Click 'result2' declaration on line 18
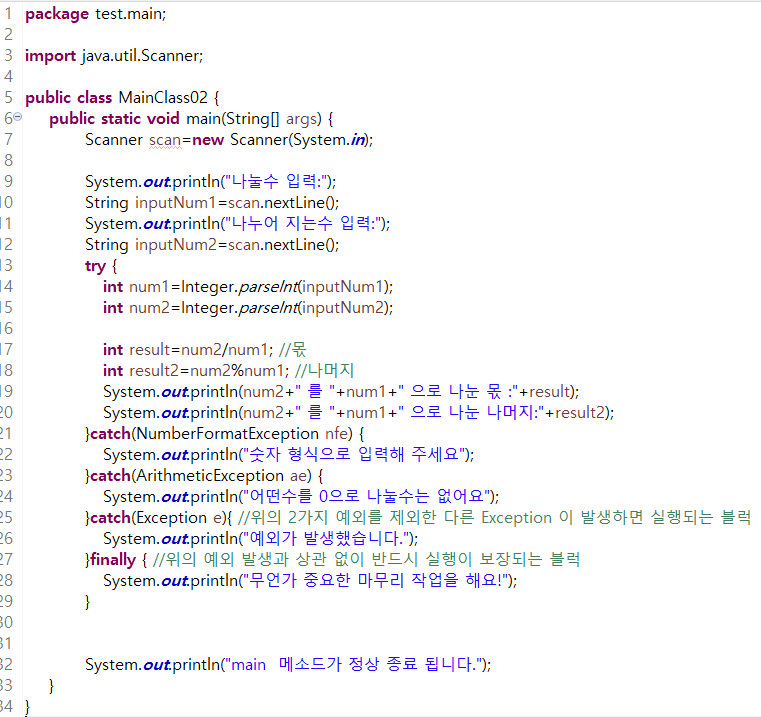Viewport: 761px width, 717px height. pyautogui.click(x=154, y=371)
